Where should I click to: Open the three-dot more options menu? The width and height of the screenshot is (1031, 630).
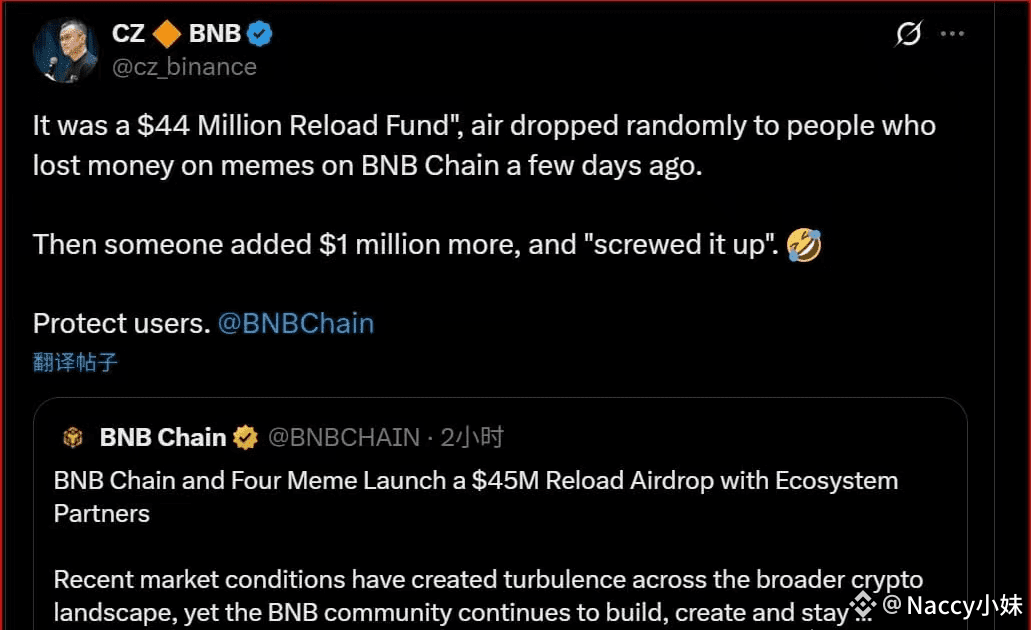[x=952, y=34]
